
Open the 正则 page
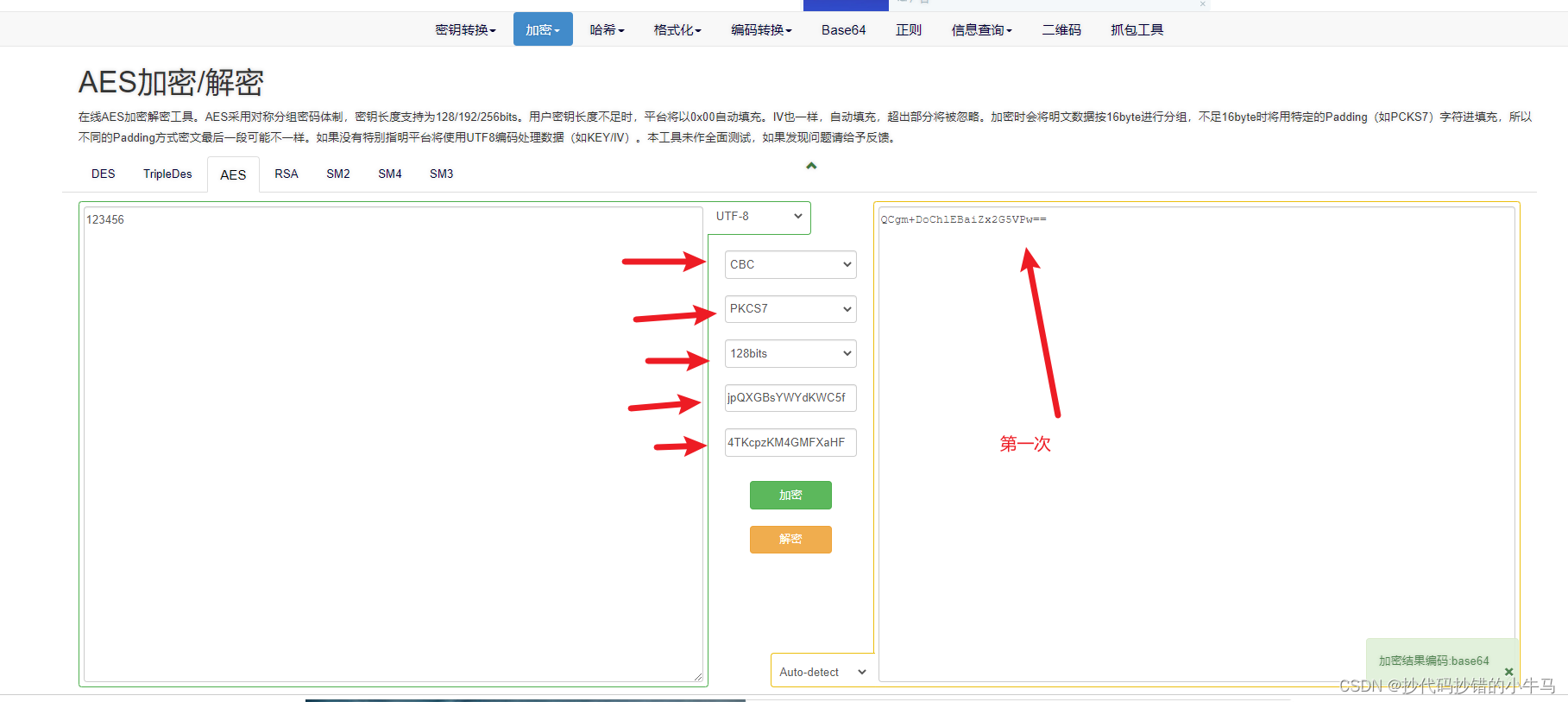tap(909, 29)
